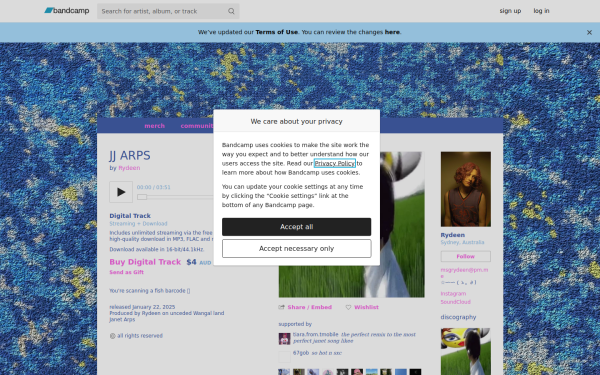Open the SoundCloud link
Viewport: 600px width, 375px height.
(455, 302)
